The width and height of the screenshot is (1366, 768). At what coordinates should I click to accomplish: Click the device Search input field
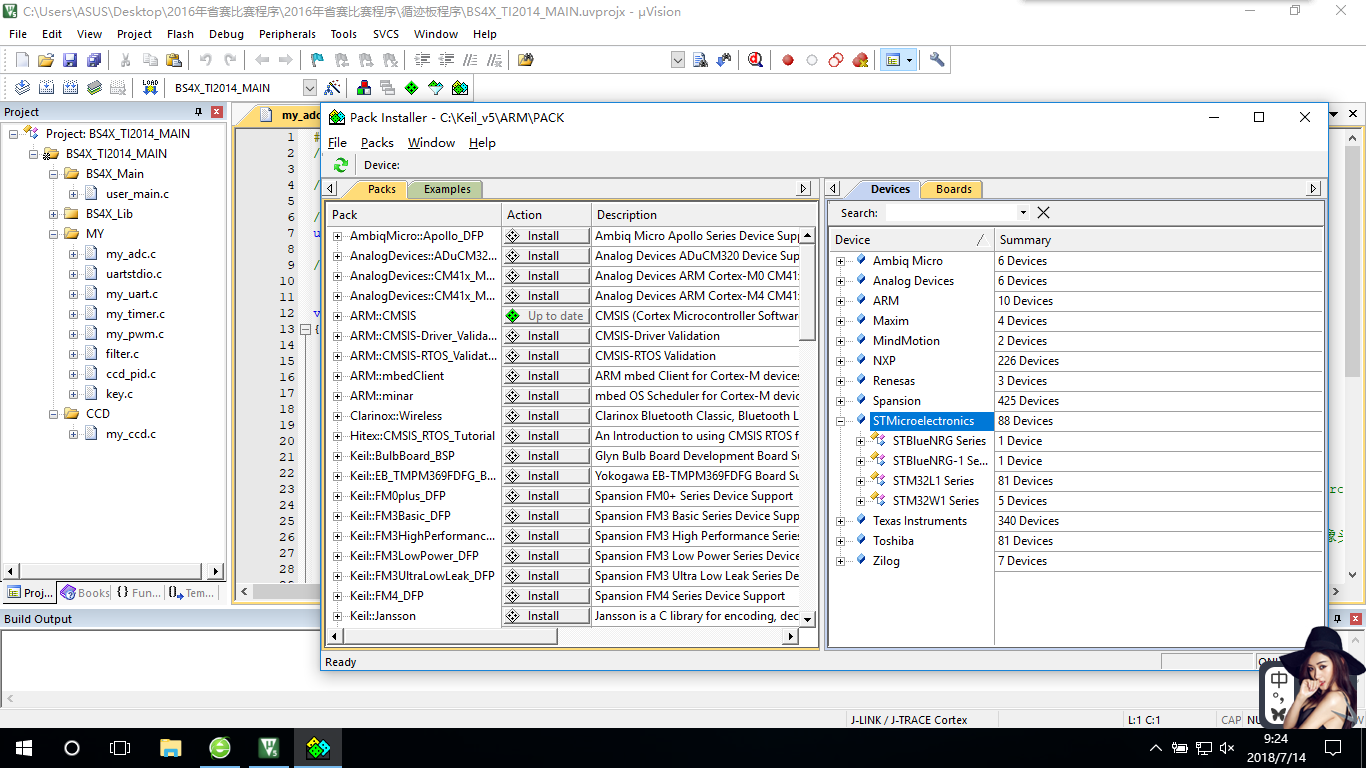click(x=951, y=213)
